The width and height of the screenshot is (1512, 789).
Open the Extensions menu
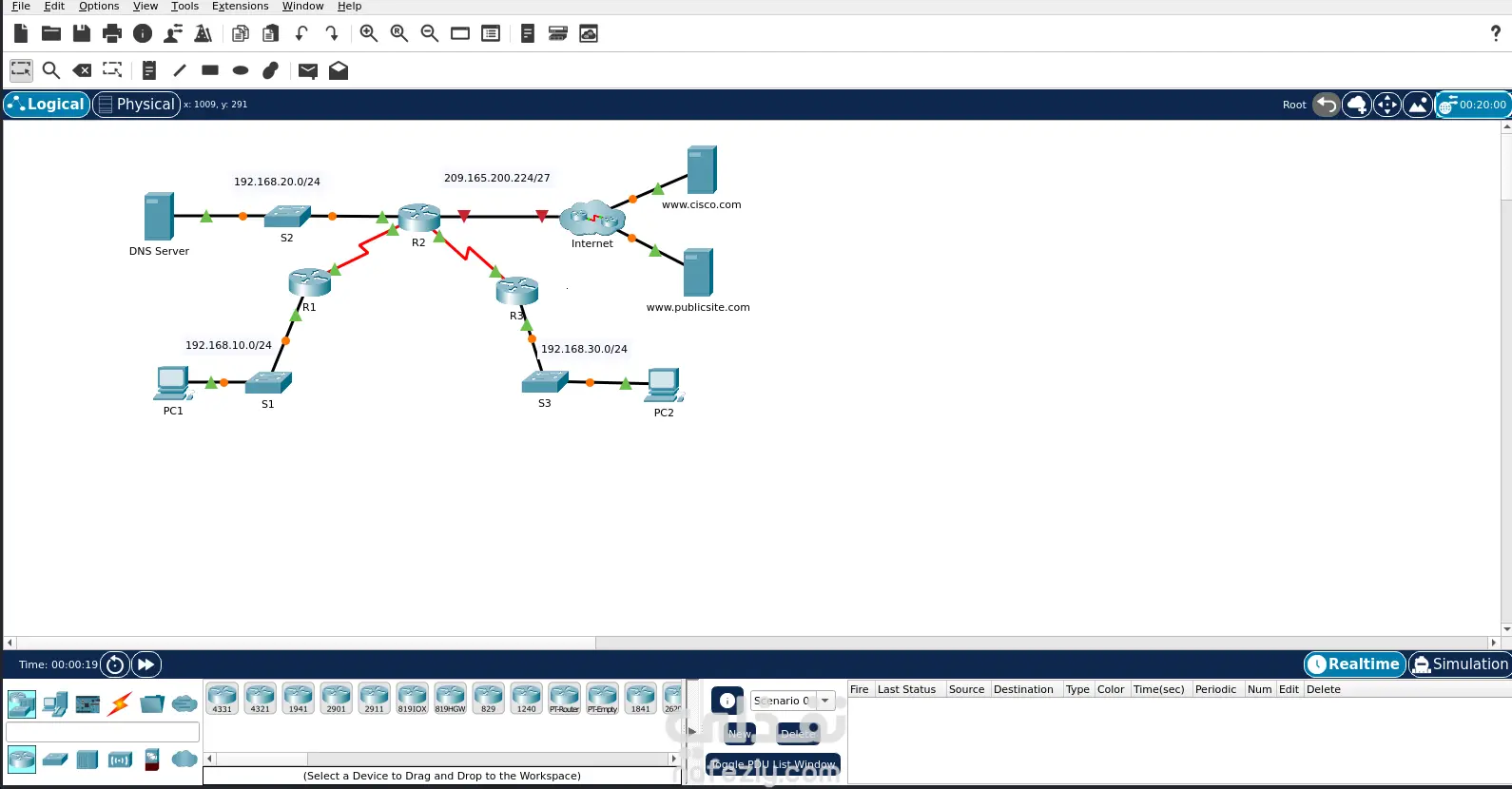tap(240, 6)
